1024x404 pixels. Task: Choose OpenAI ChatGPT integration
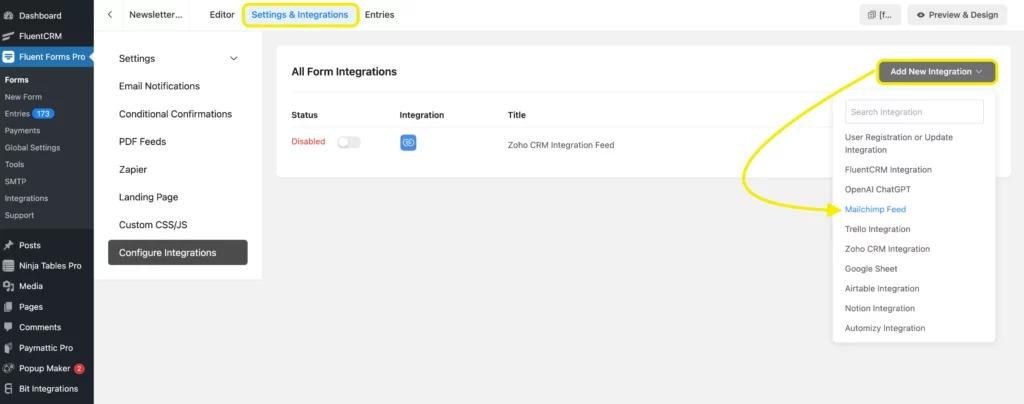point(878,189)
